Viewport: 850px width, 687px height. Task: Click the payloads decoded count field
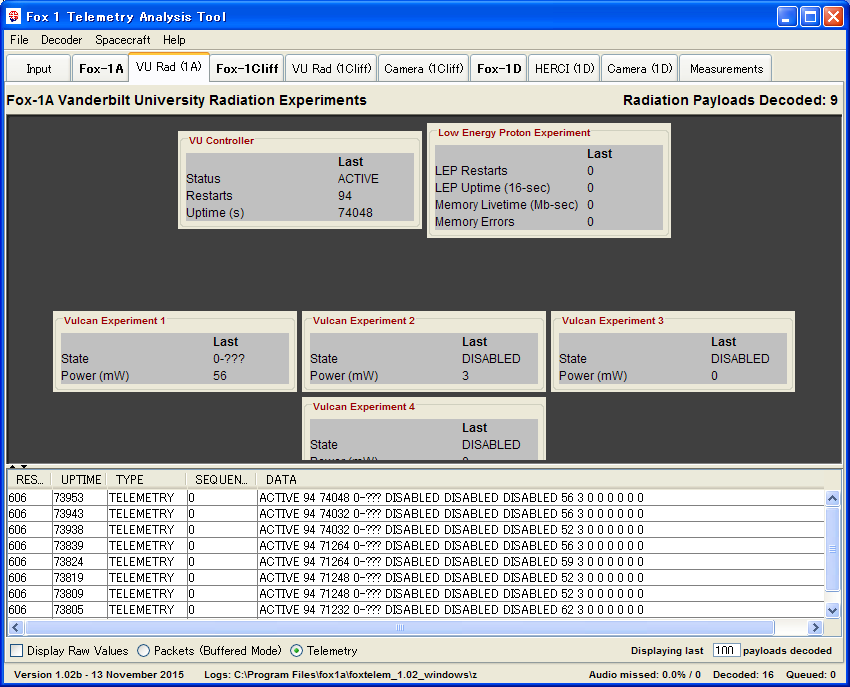(x=726, y=650)
